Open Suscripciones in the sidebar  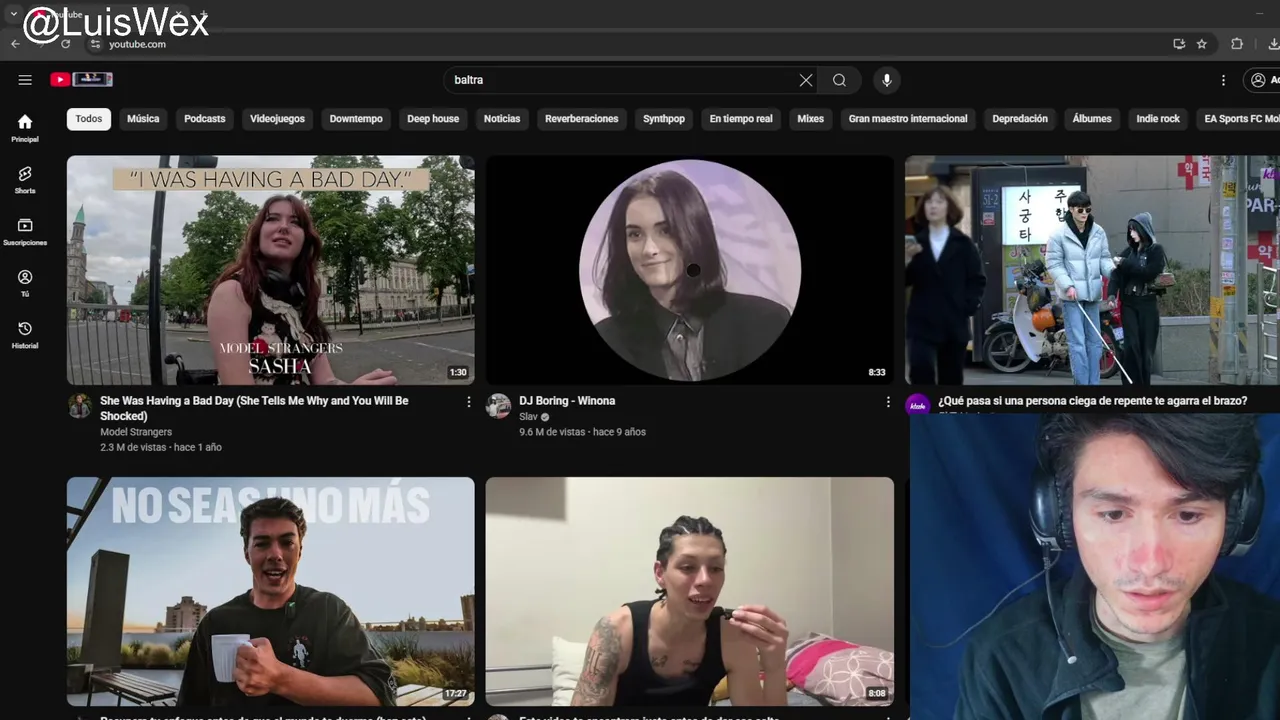click(25, 232)
